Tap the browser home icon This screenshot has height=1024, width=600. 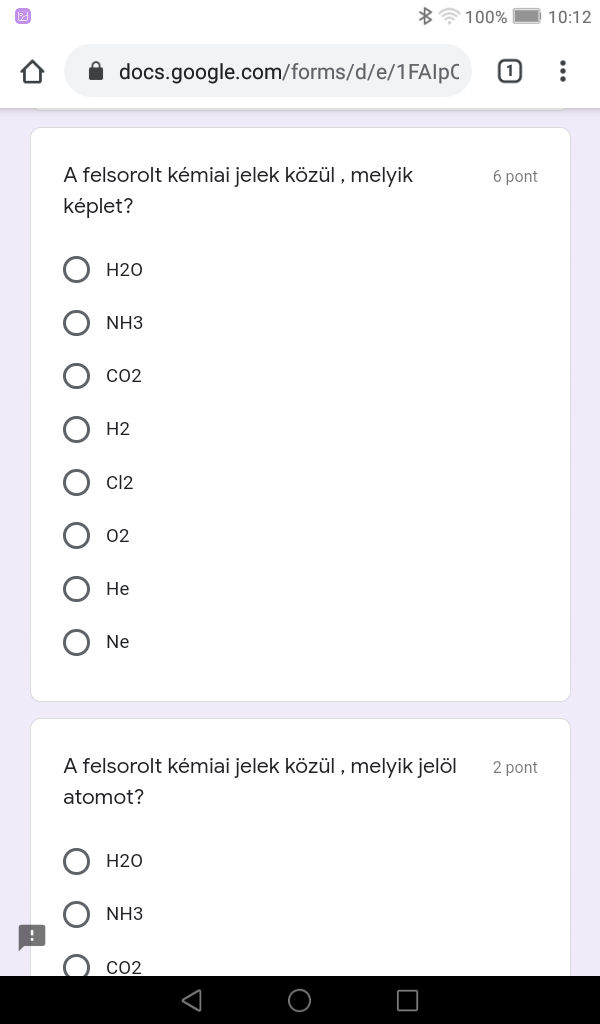click(x=33, y=71)
